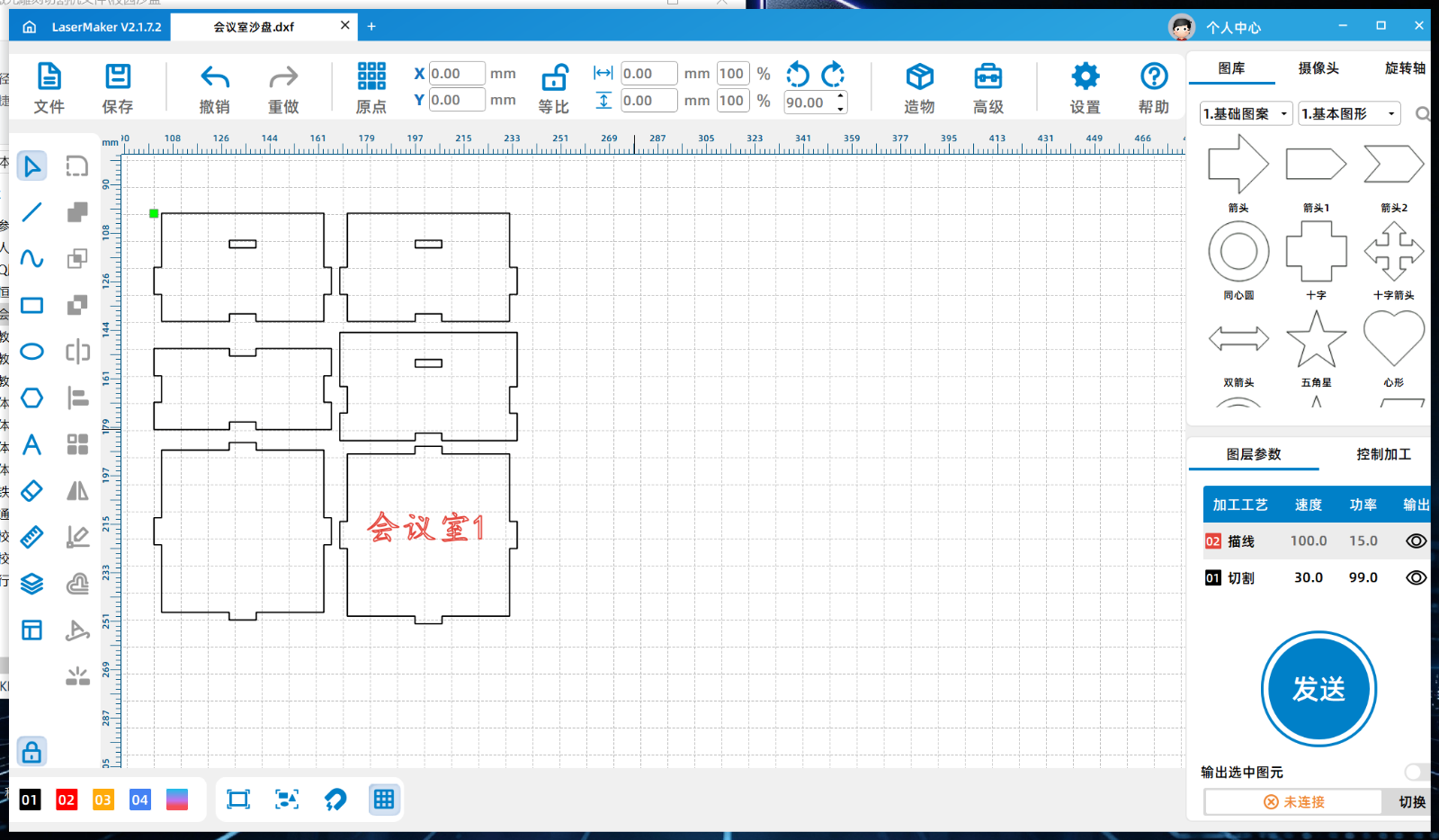Open the 造物 cube icon

pos(919,76)
